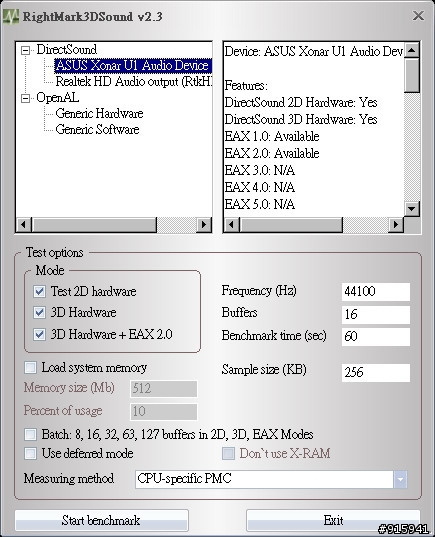The width and height of the screenshot is (435, 537).
Task: Select Generic Hardware under OpenAL
Action: coord(99,113)
